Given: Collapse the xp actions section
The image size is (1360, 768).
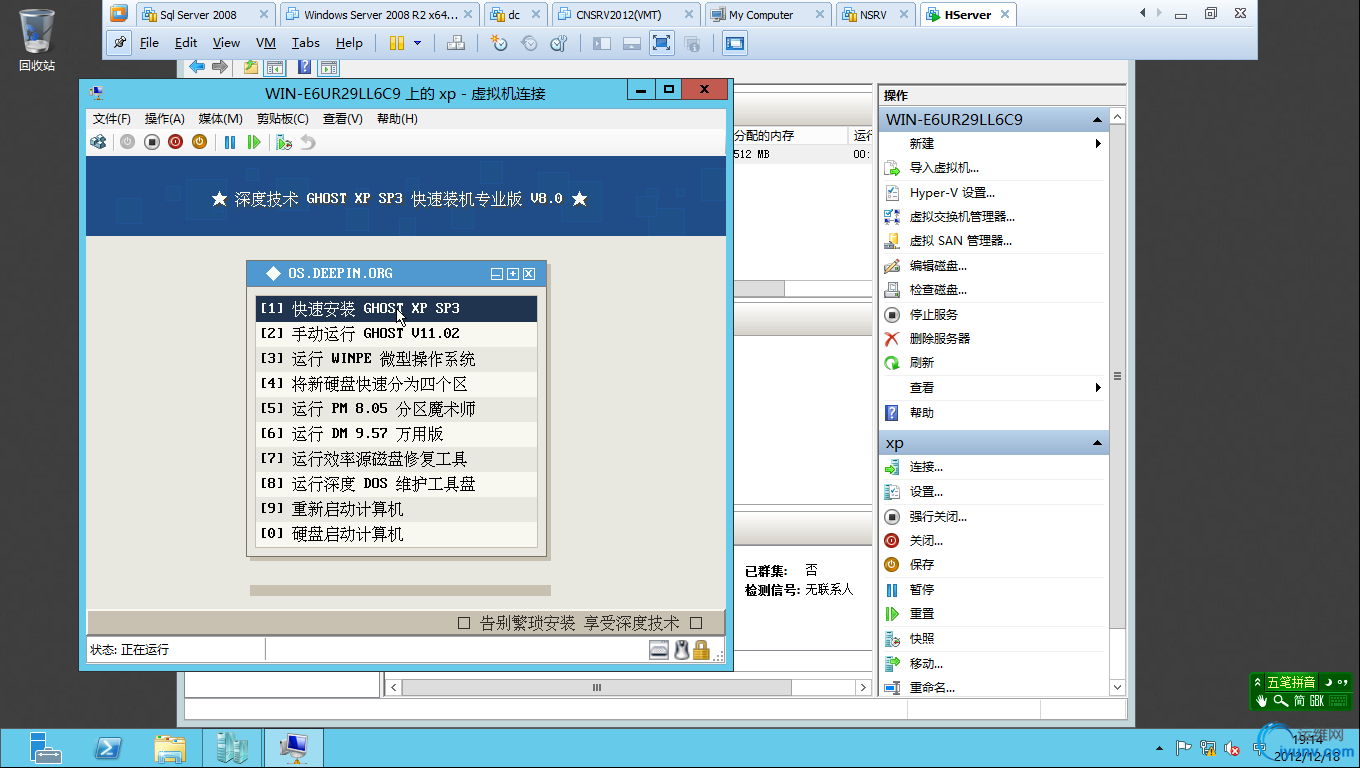Looking at the screenshot, I should (1097, 443).
